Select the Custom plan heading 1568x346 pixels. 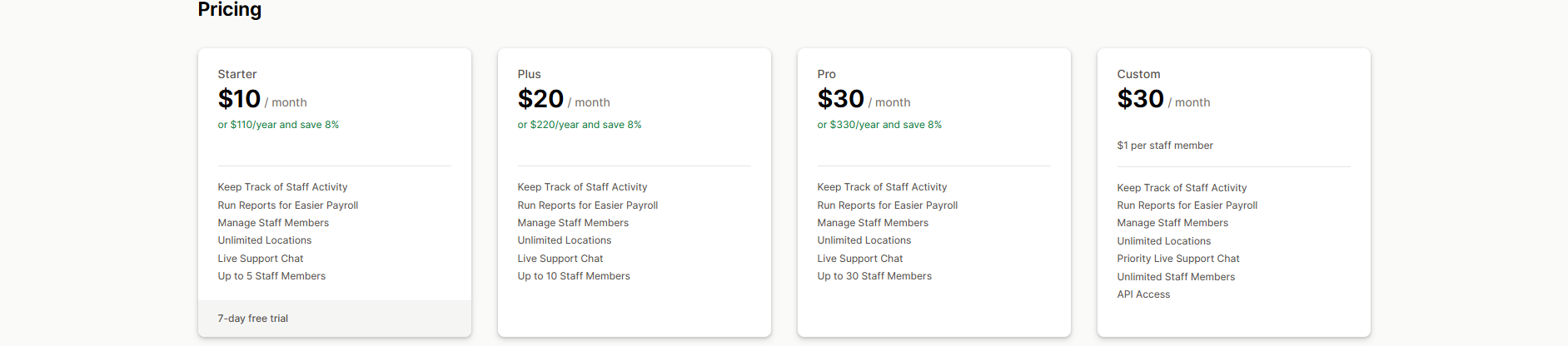[1138, 74]
